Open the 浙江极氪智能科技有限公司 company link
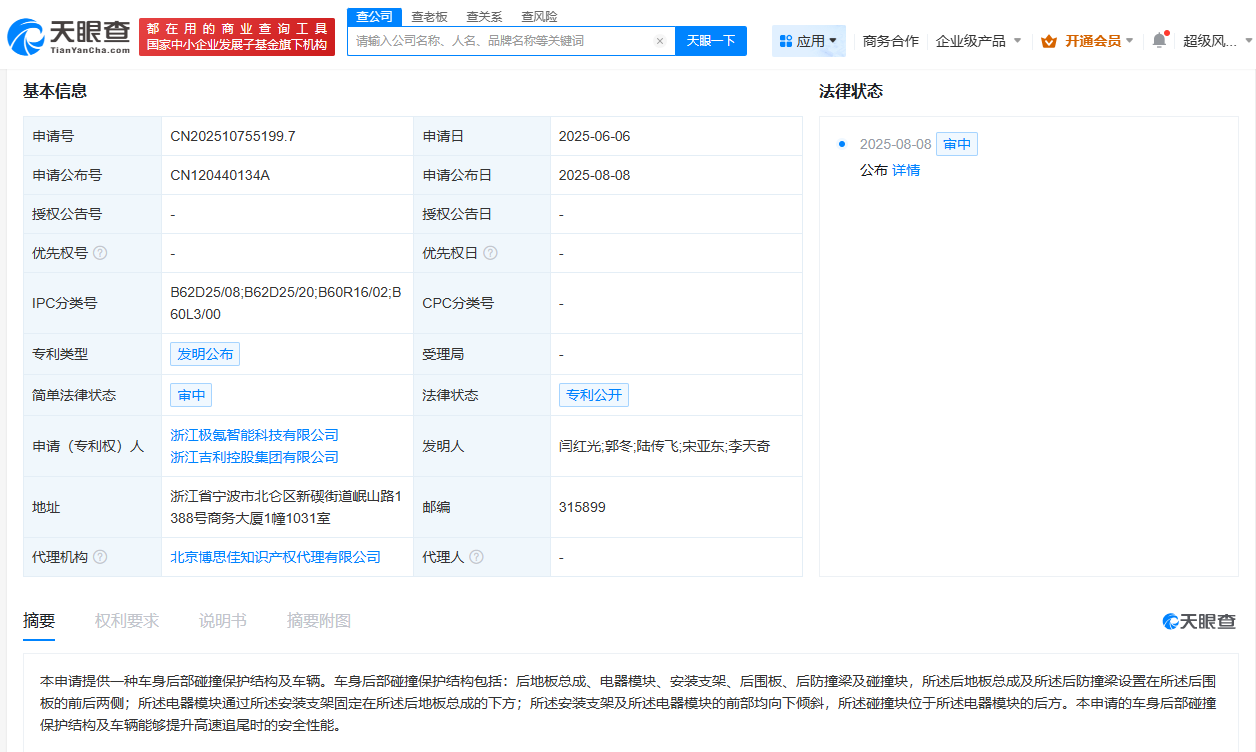Image resolution: width=1256 pixels, height=752 pixels. (x=252, y=435)
